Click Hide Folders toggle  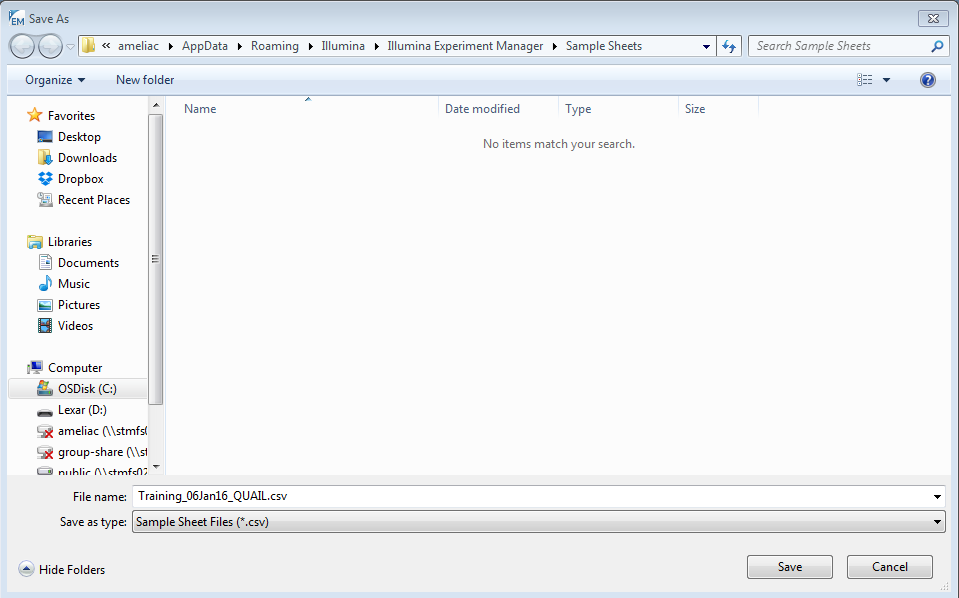(x=62, y=569)
